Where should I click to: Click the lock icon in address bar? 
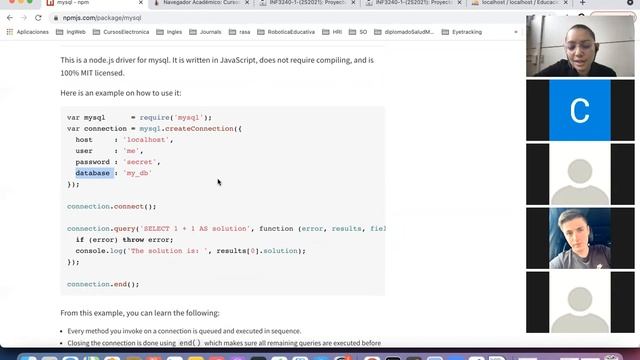56,18
